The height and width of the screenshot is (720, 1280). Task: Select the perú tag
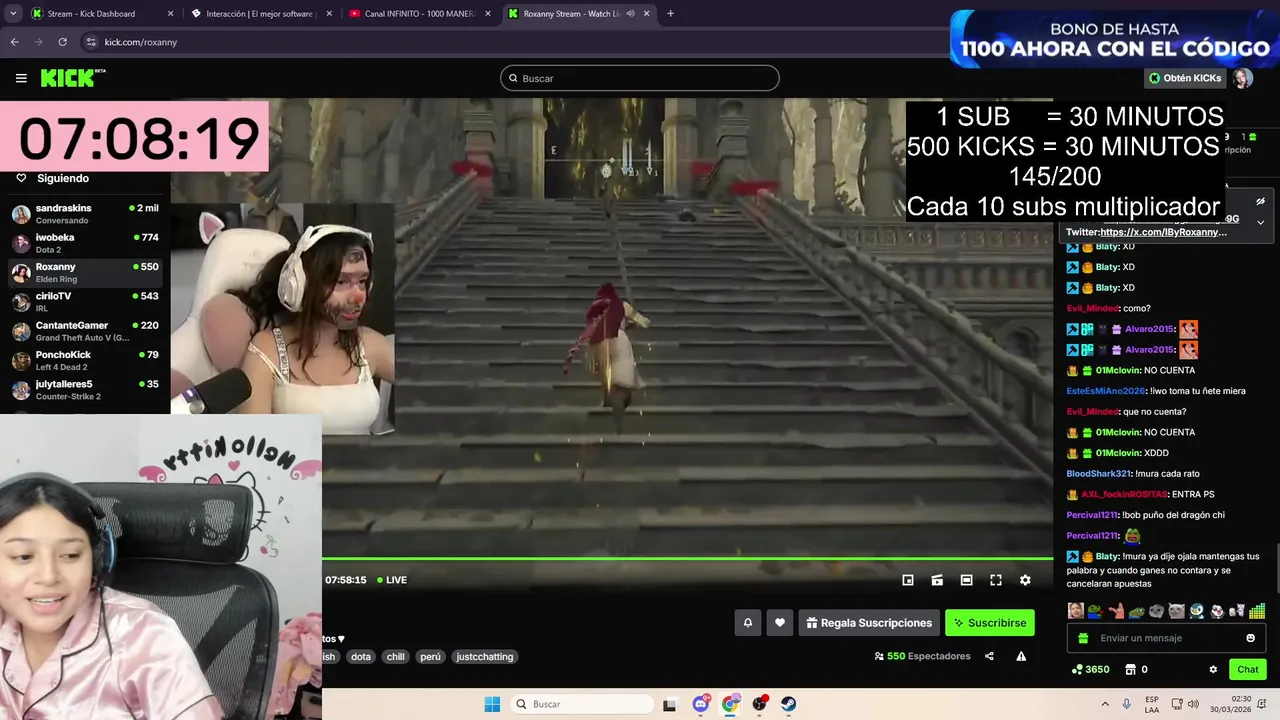point(430,657)
